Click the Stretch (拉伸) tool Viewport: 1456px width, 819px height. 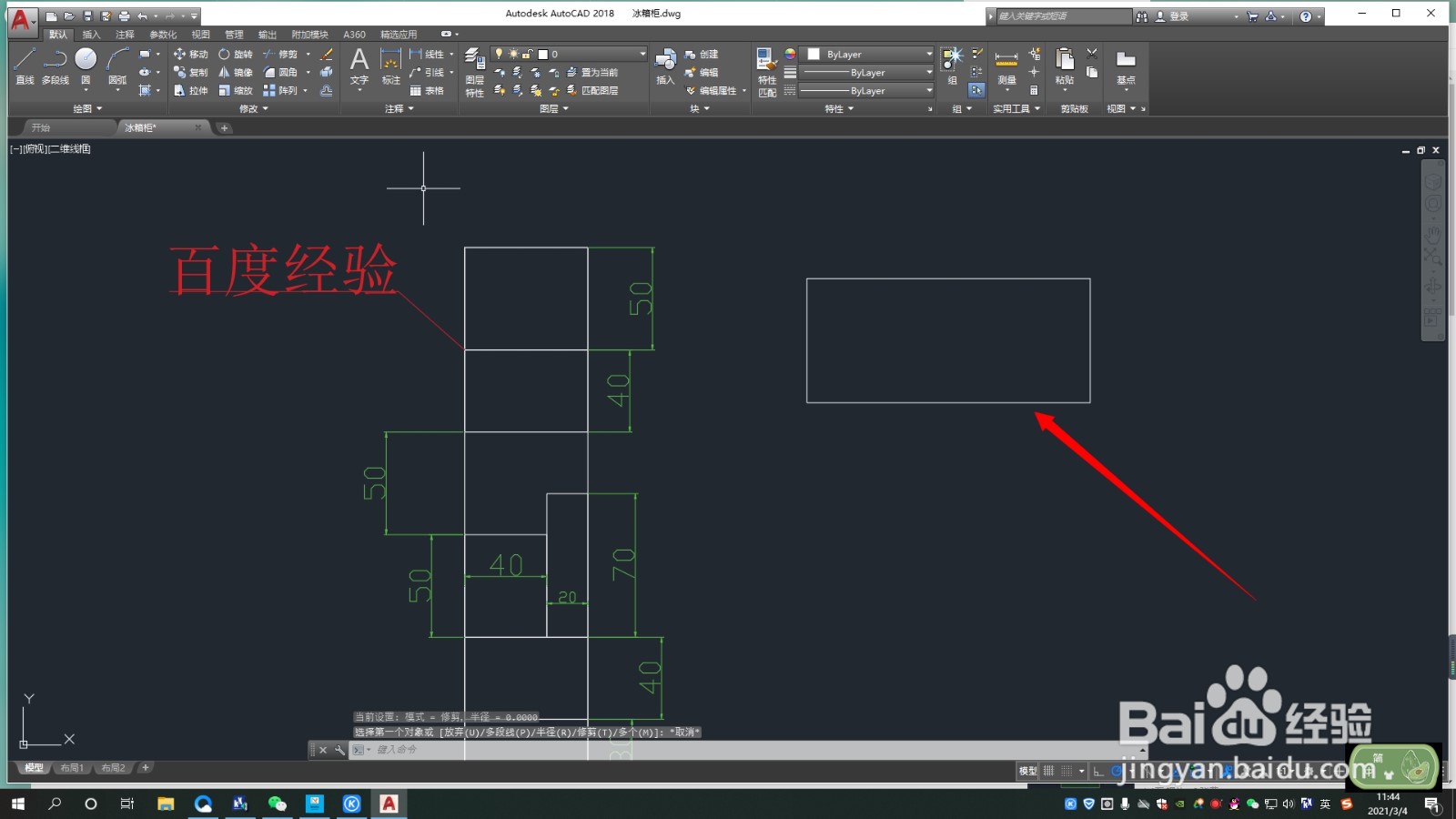pyautogui.click(x=191, y=91)
